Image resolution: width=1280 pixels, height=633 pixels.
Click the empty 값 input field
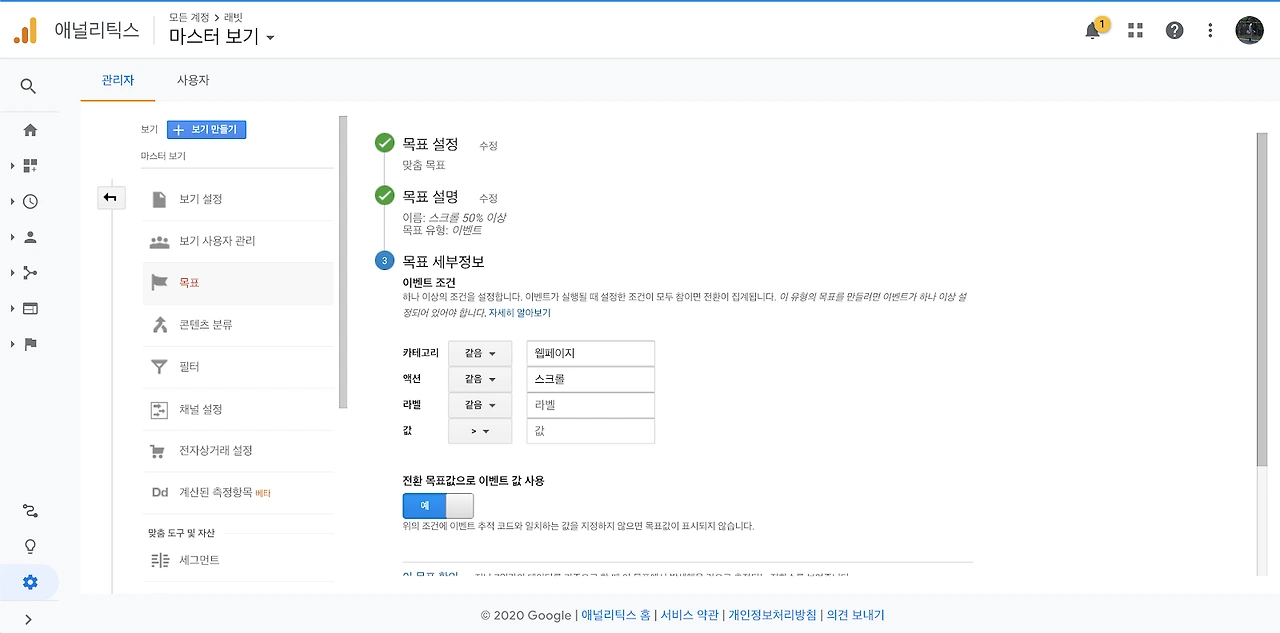click(x=591, y=431)
